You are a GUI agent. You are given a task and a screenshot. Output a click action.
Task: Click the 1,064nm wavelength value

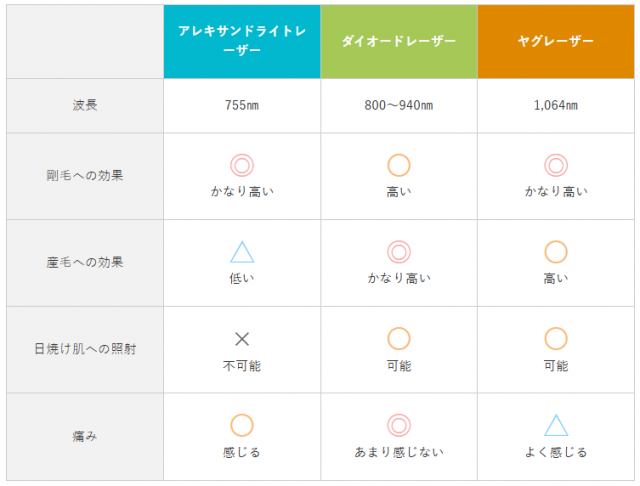(556, 104)
